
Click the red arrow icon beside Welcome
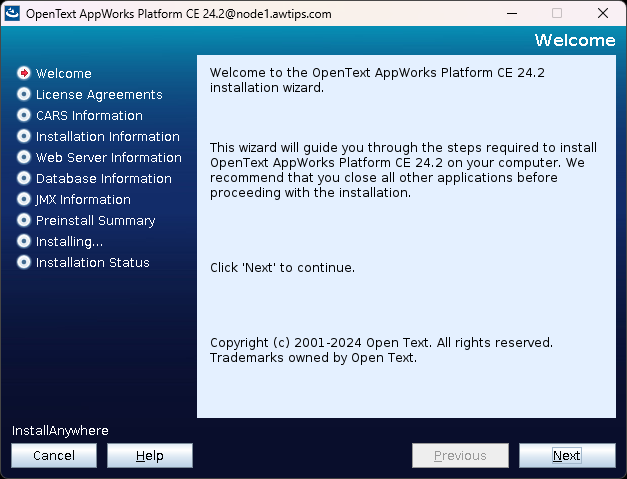click(24, 73)
